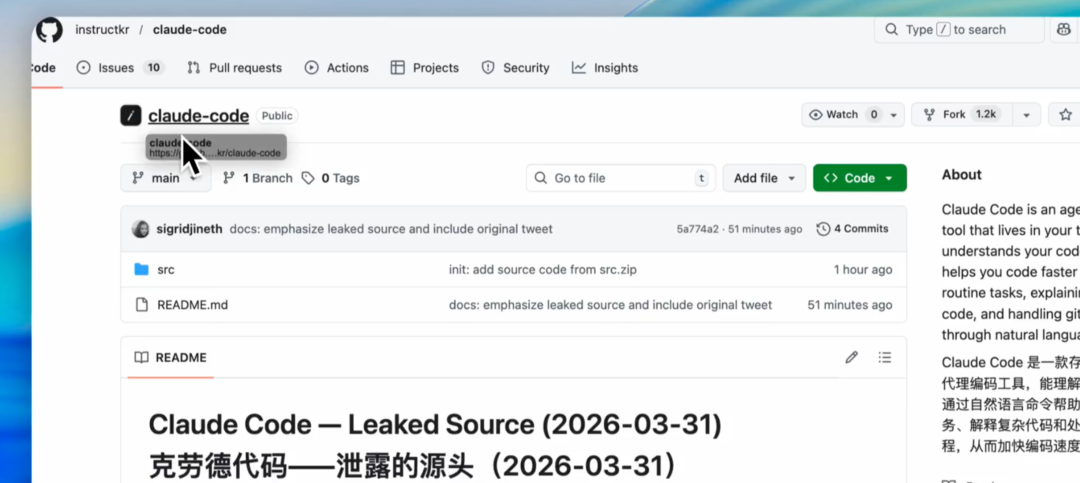Click the star icon button
This screenshot has width=1080, height=483.
coord(1065,115)
